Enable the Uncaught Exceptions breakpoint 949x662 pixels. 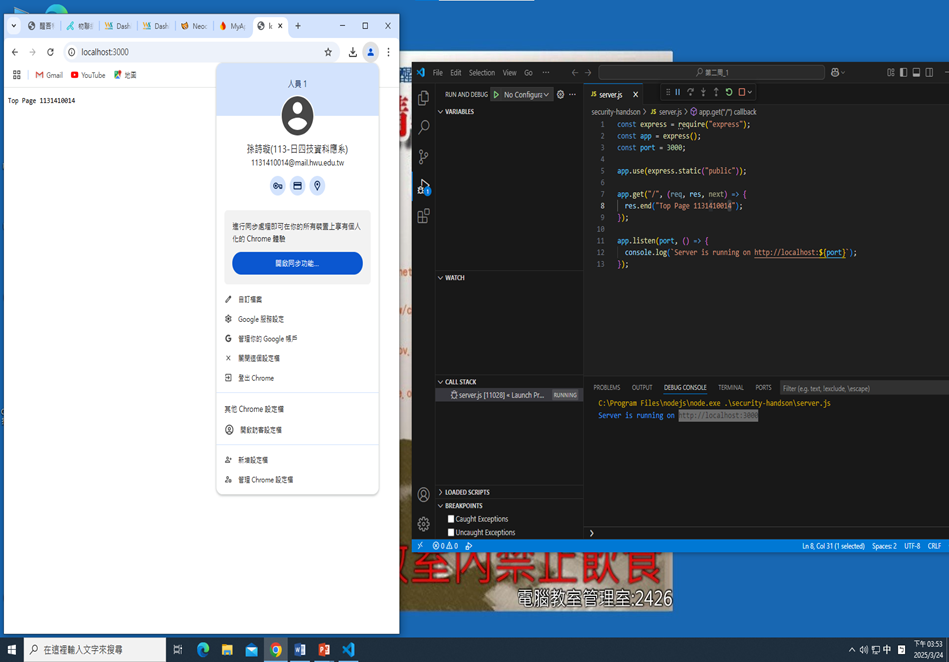click(451, 532)
